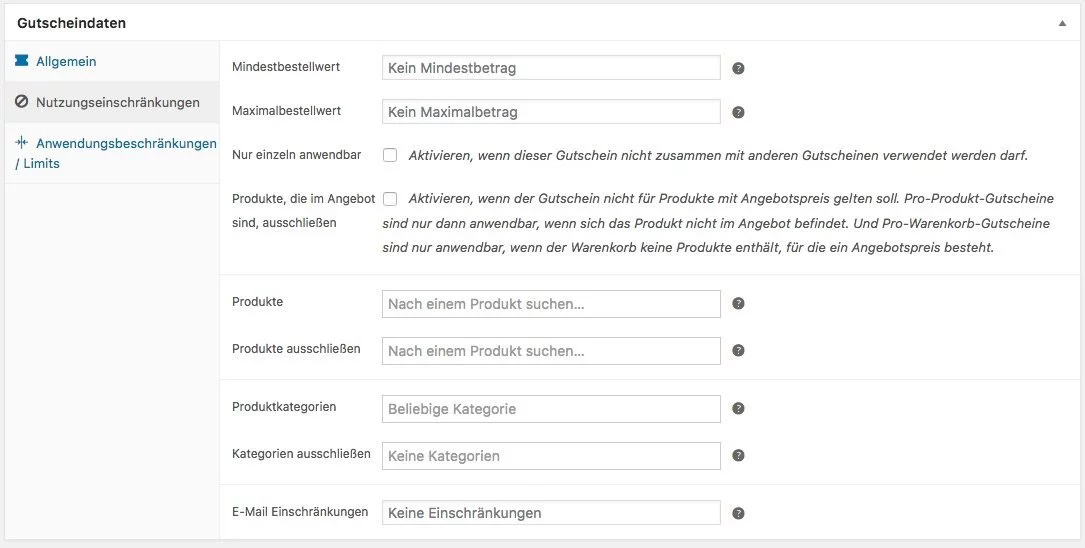Click help icon next to Mindestbestellwert field
This screenshot has width=1085, height=548.
[x=738, y=68]
